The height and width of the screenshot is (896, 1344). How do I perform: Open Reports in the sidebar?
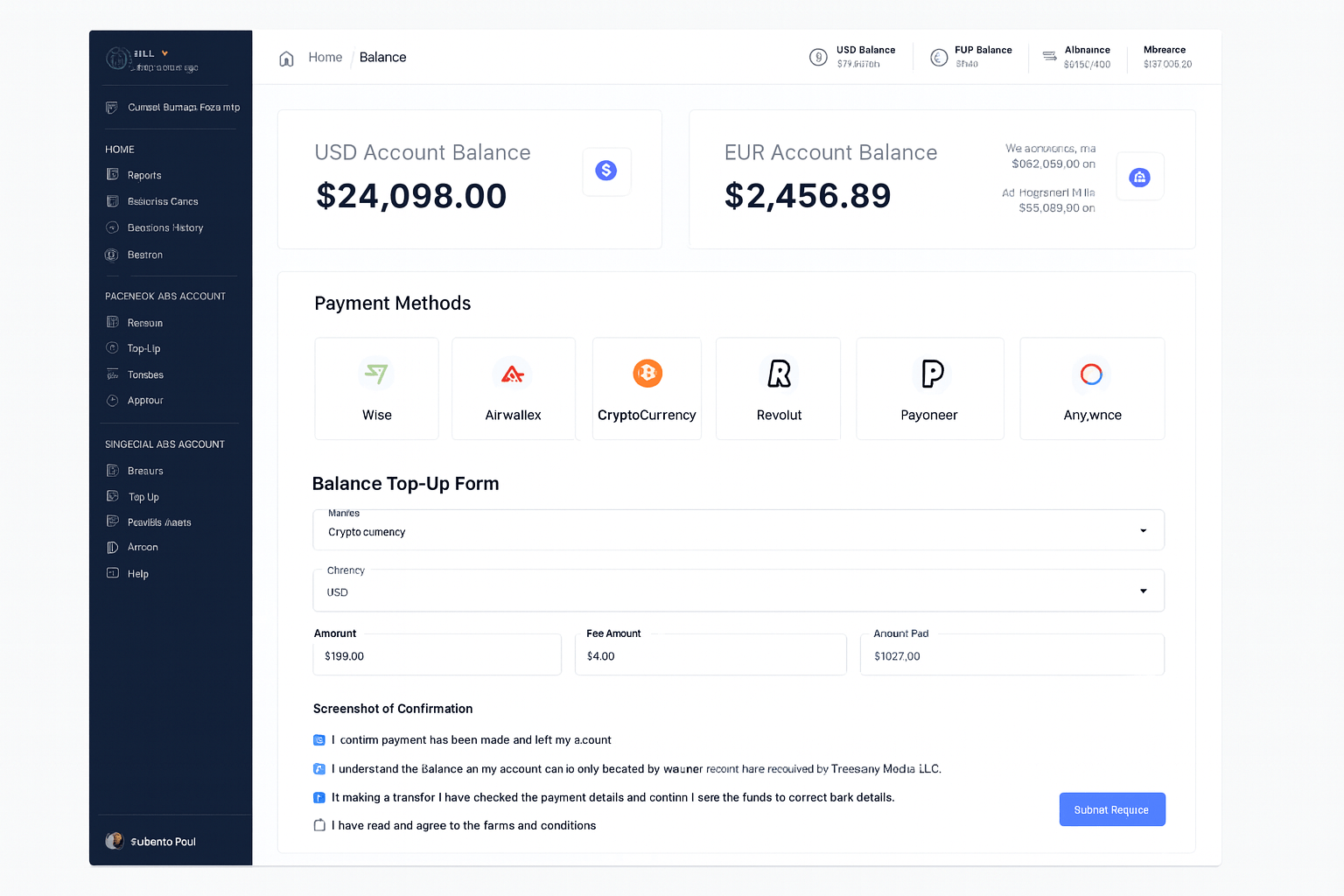(144, 175)
